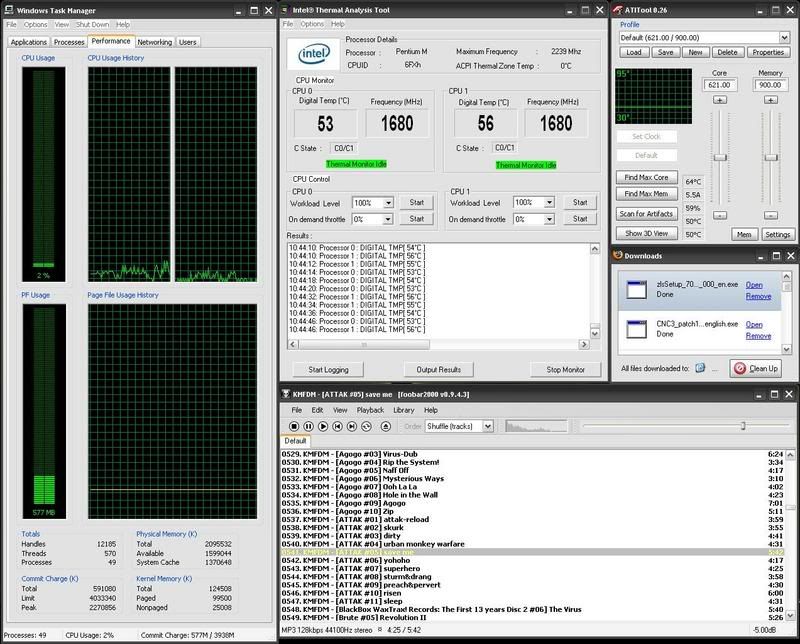Viewport: 800px width, 644px height.
Task: Start the CPU 0 workload
Action: pyautogui.click(x=416, y=203)
